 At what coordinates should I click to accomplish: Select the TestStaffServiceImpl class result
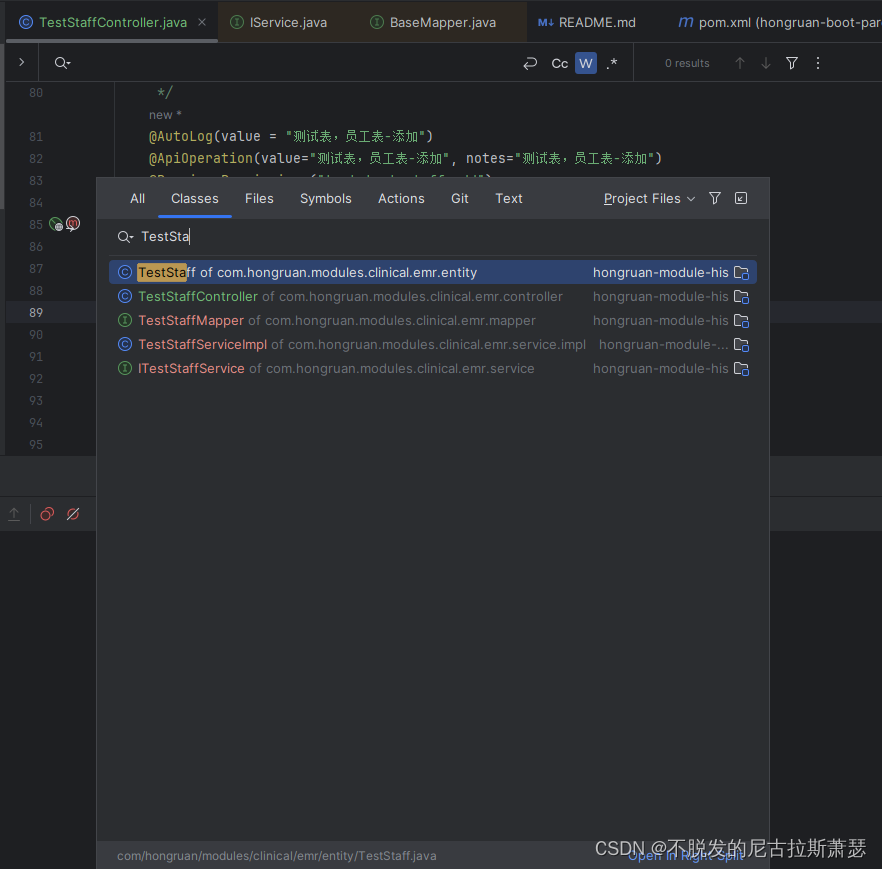click(433, 344)
